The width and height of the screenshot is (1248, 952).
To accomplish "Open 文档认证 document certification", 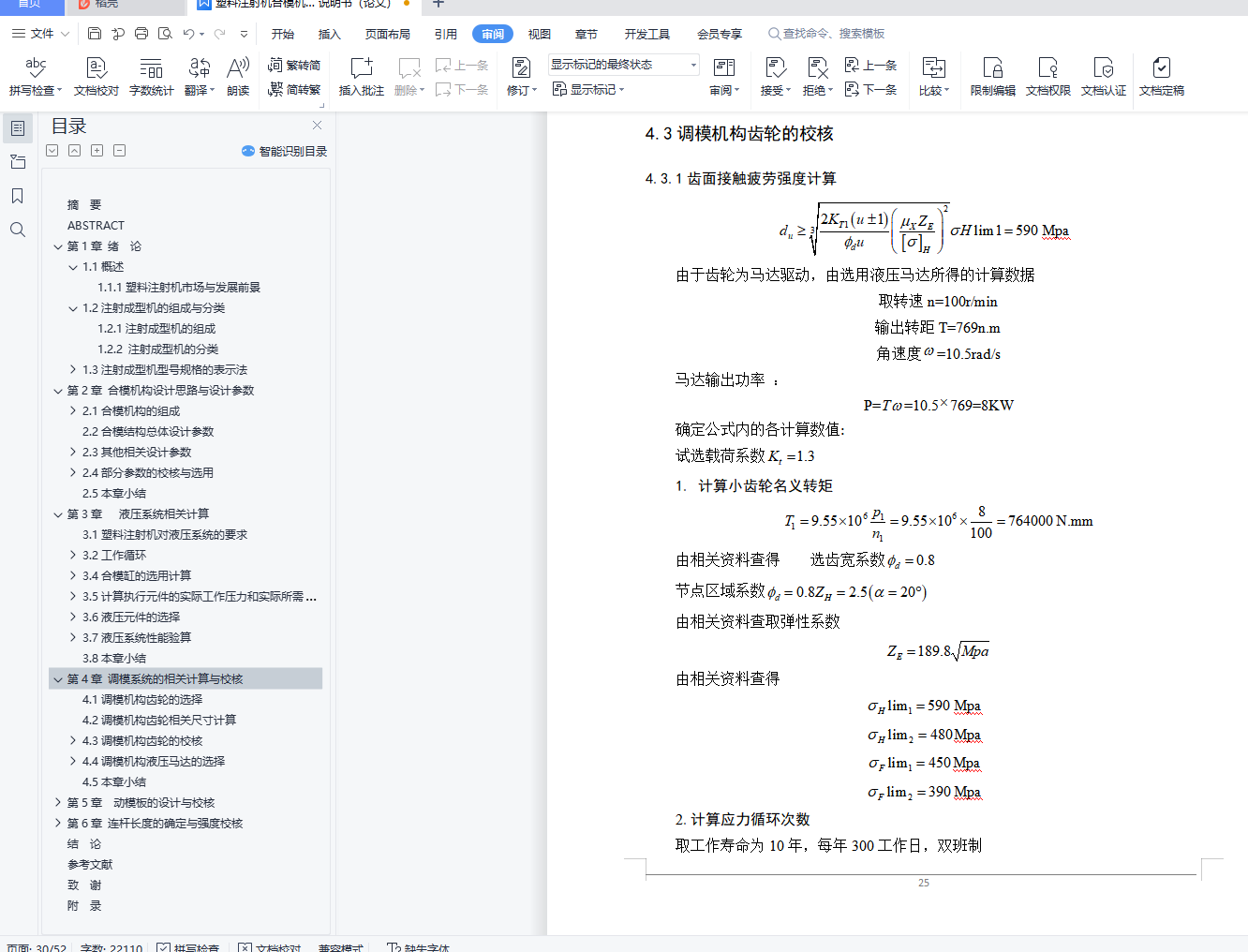I will (1104, 76).
